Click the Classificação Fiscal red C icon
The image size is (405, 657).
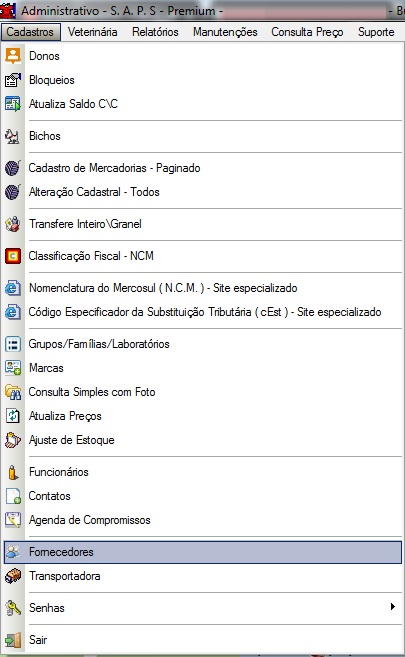(x=13, y=256)
